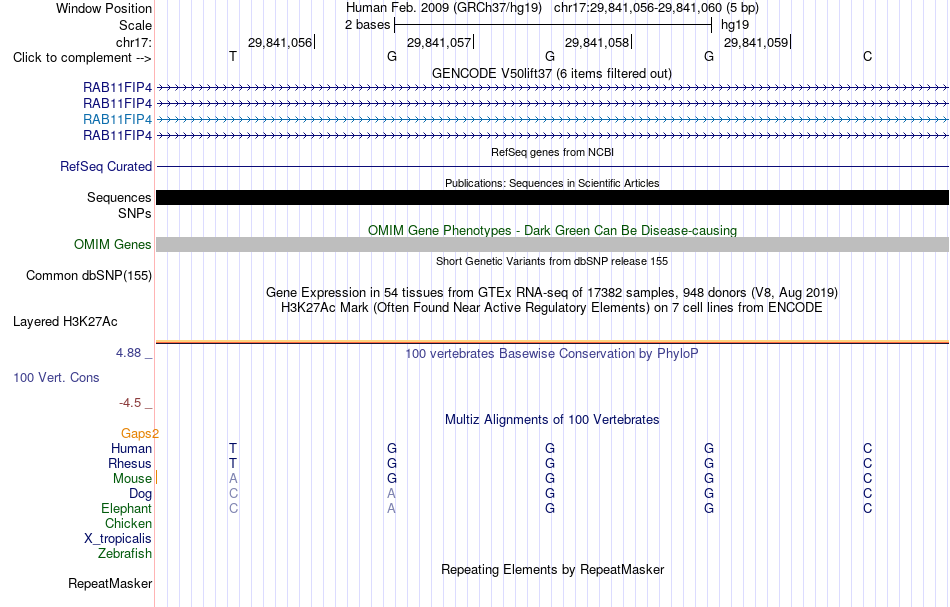
Task: Click the OMIM Genes track label
Action: coord(113,244)
